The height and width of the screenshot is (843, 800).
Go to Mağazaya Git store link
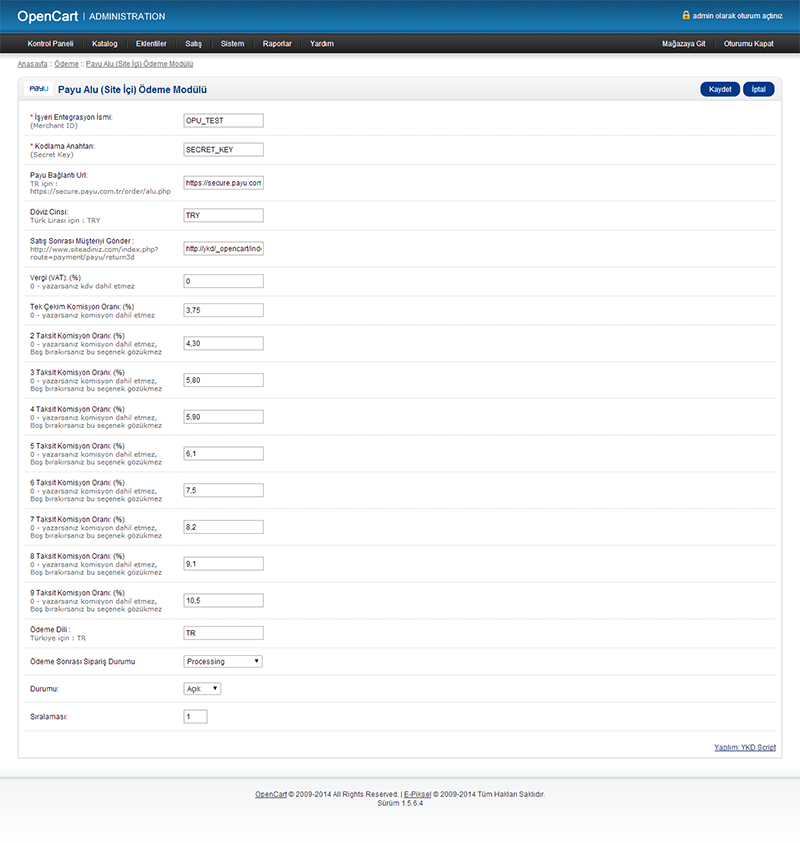(x=684, y=44)
